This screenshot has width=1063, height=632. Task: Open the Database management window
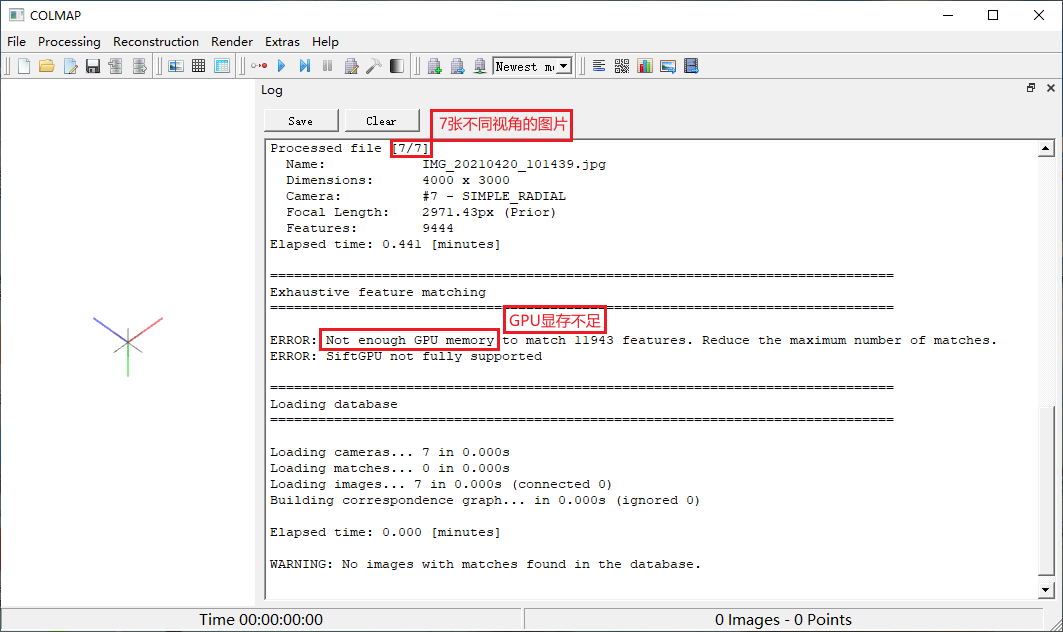tap(222, 65)
